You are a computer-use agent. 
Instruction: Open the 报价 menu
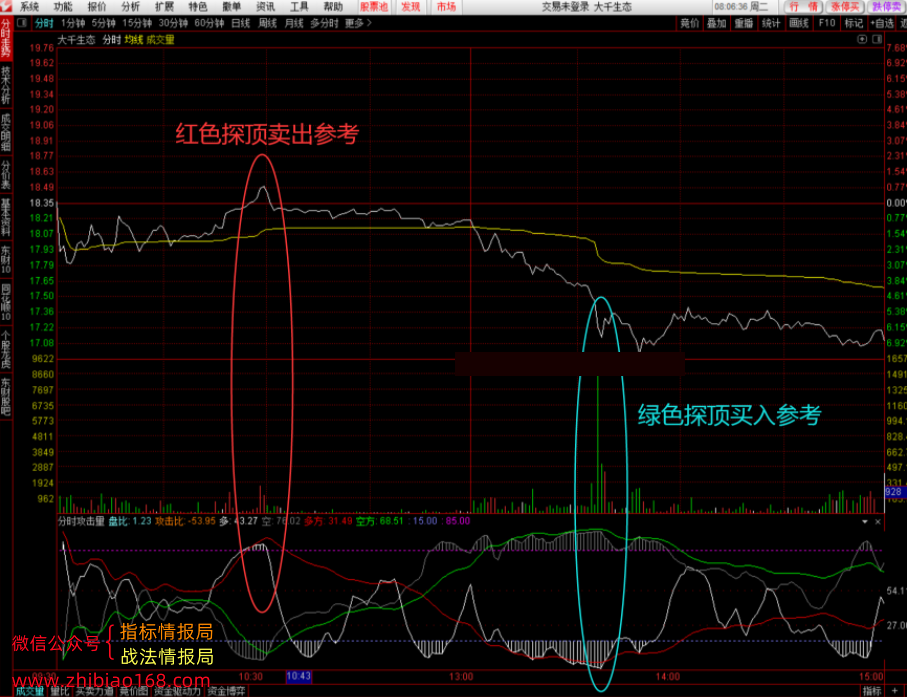97,7
